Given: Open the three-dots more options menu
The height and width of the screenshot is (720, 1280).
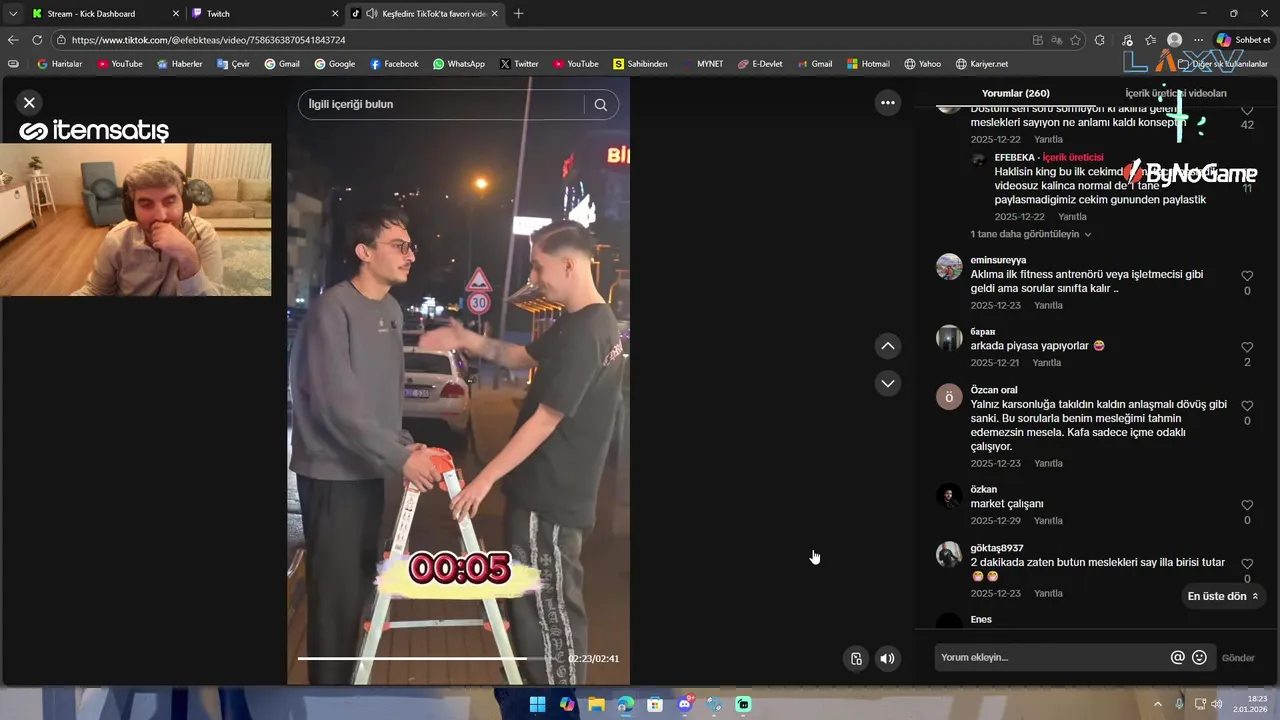Looking at the screenshot, I should (x=887, y=102).
